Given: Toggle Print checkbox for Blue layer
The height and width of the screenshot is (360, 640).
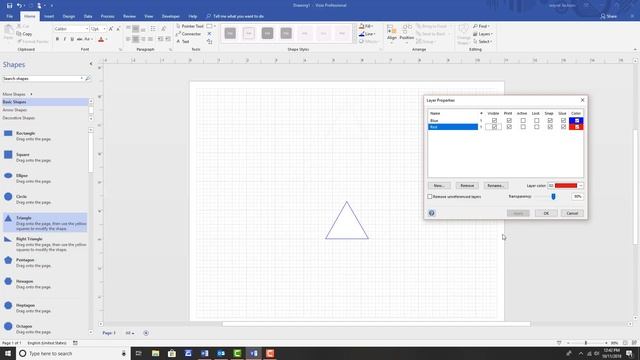Looking at the screenshot, I should point(509,120).
